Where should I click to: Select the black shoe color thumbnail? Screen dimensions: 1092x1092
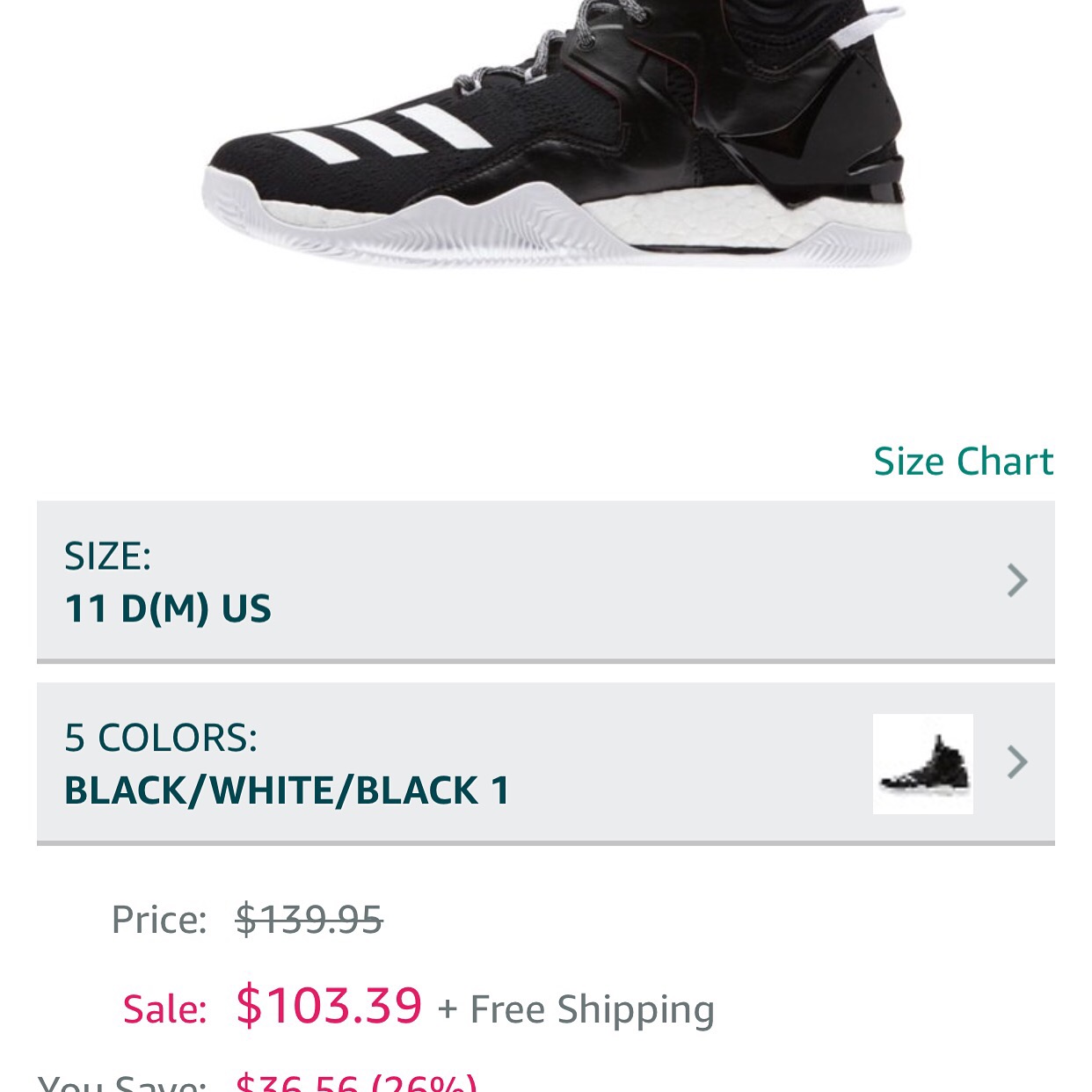[922, 763]
